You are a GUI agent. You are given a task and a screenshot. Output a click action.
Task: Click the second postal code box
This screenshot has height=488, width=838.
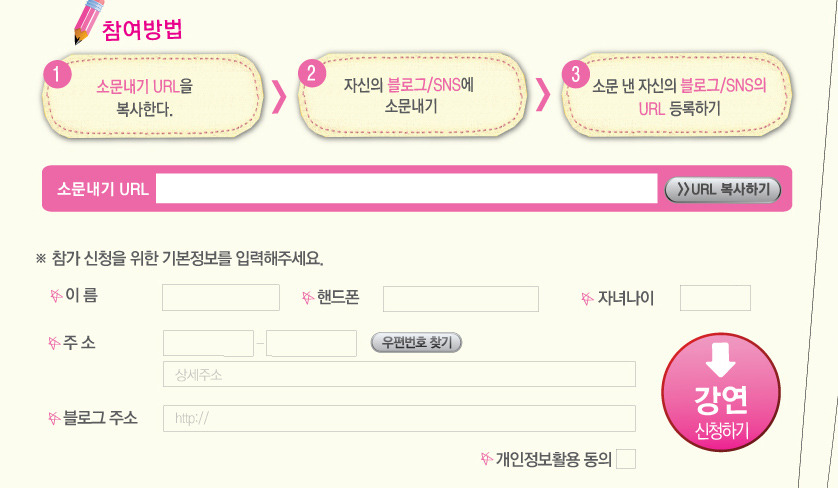(312, 343)
